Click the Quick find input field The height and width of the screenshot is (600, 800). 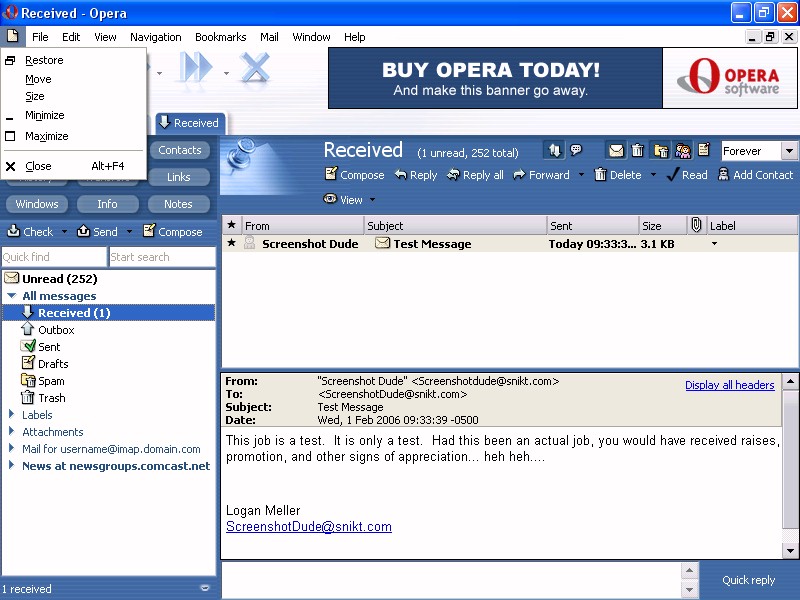54,257
